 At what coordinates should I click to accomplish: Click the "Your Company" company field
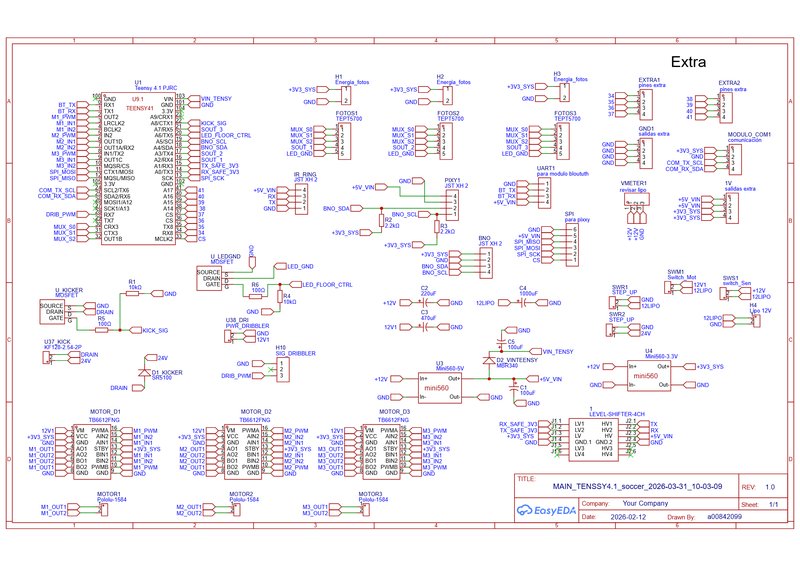645,503
